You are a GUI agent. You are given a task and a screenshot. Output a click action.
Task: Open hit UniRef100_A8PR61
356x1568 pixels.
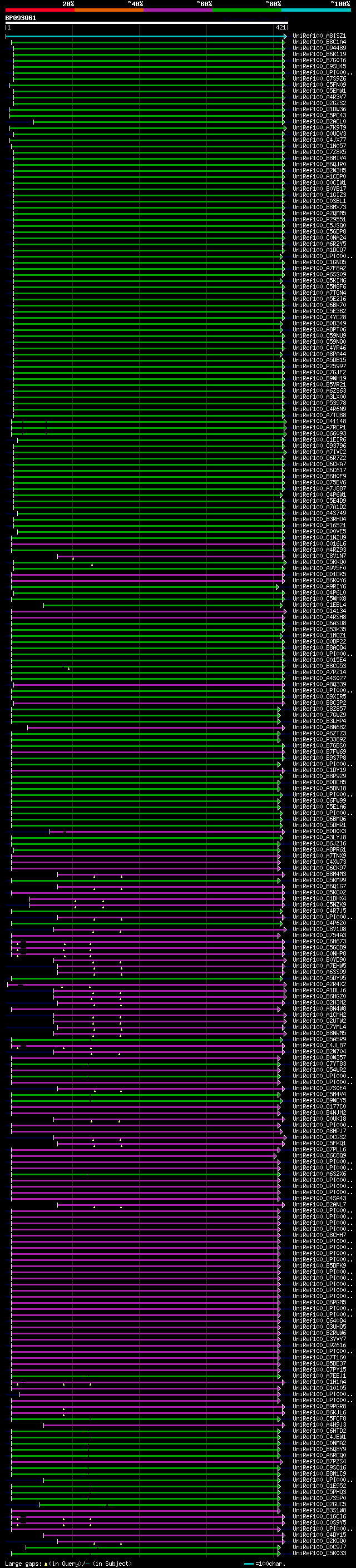[319, 850]
